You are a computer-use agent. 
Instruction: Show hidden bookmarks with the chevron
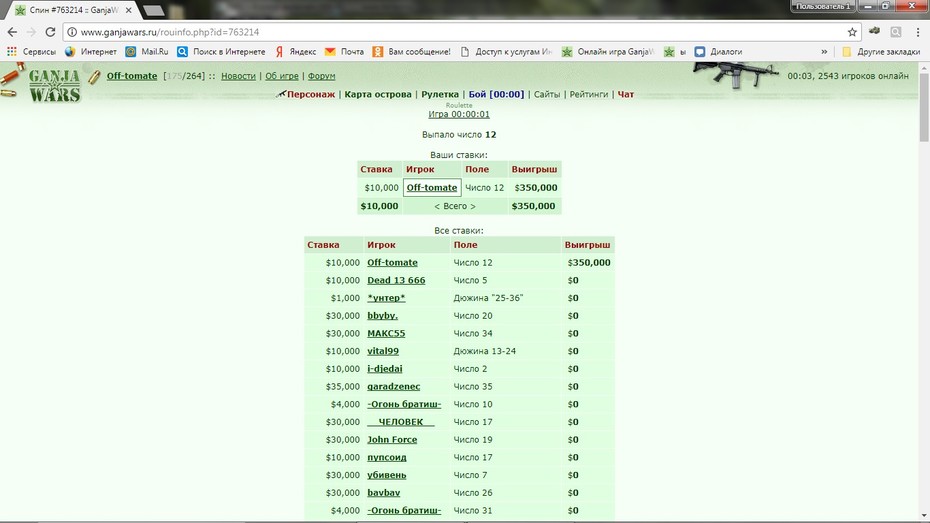click(x=824, y=52)
